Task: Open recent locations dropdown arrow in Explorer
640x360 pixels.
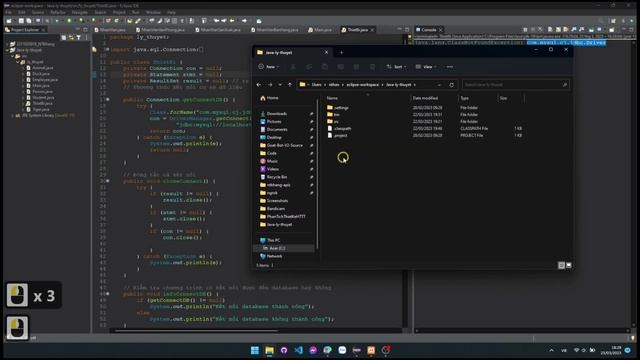Action: 280,84
